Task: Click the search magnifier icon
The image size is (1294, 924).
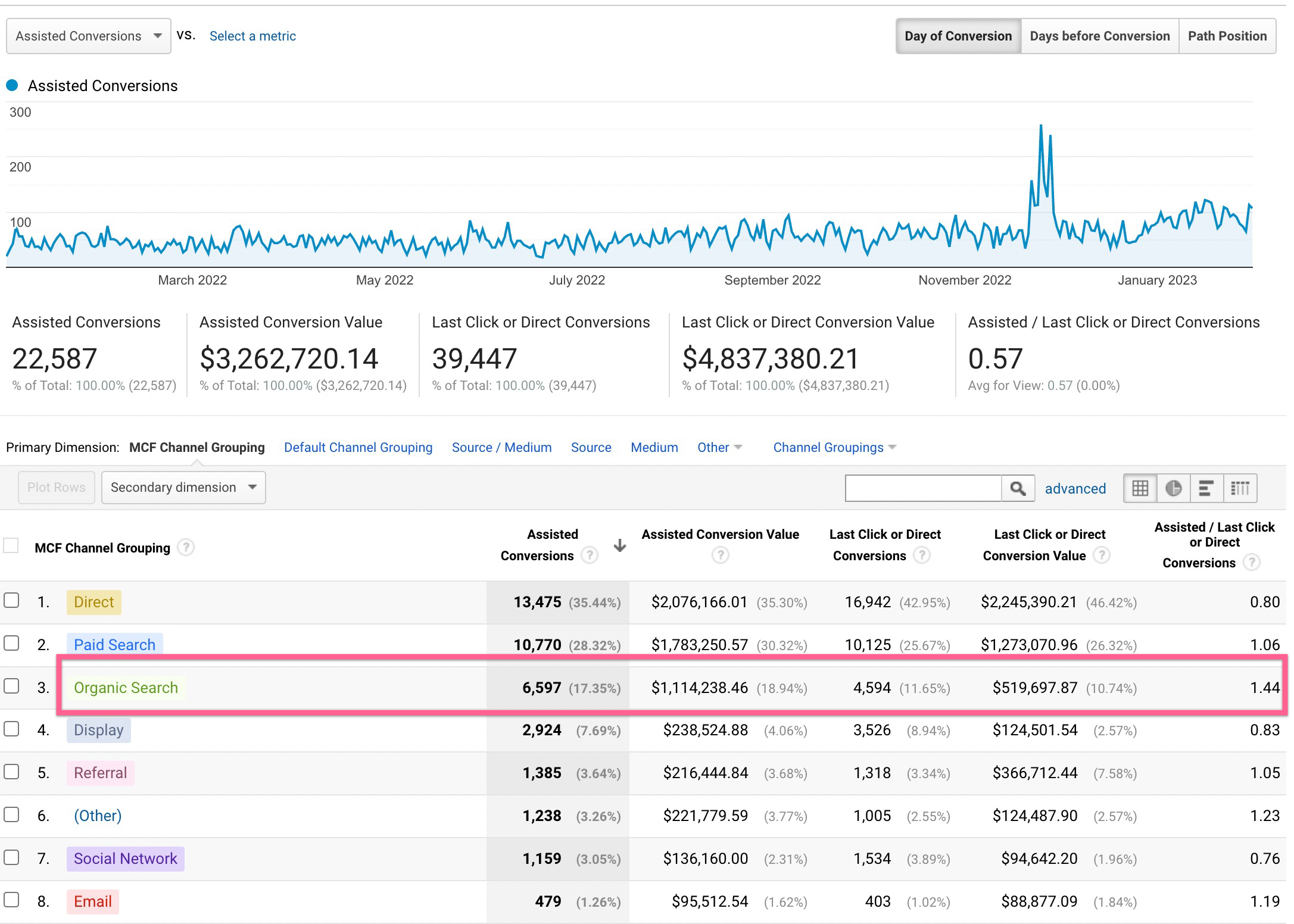Action: click(1019, 488)
